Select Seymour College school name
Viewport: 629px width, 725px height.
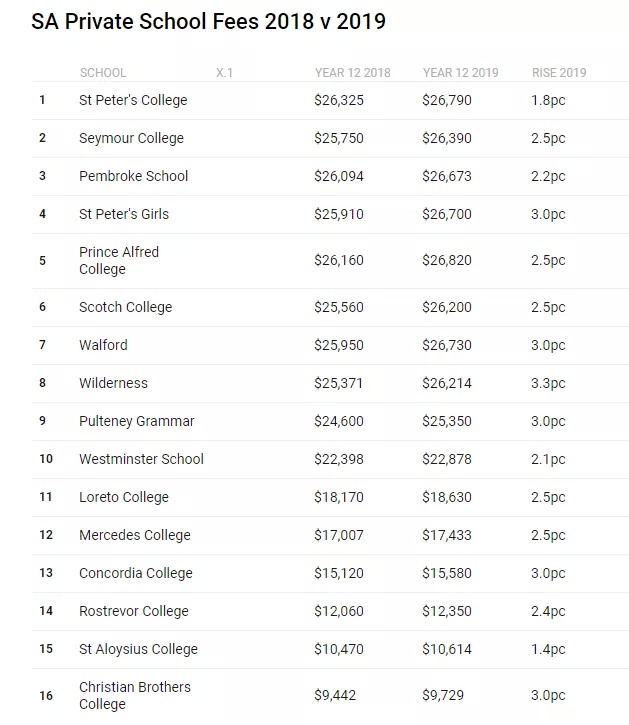(x=131, y=138)
